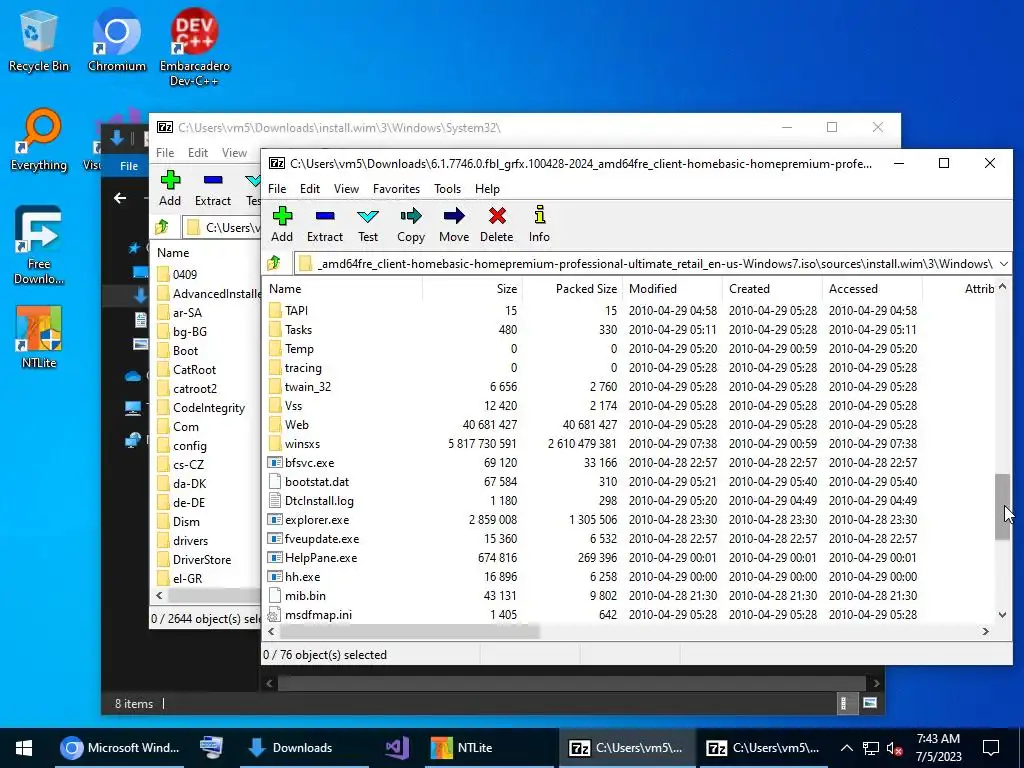Click Add in the back System32 7-Zip window

click(x=170, y=189)
